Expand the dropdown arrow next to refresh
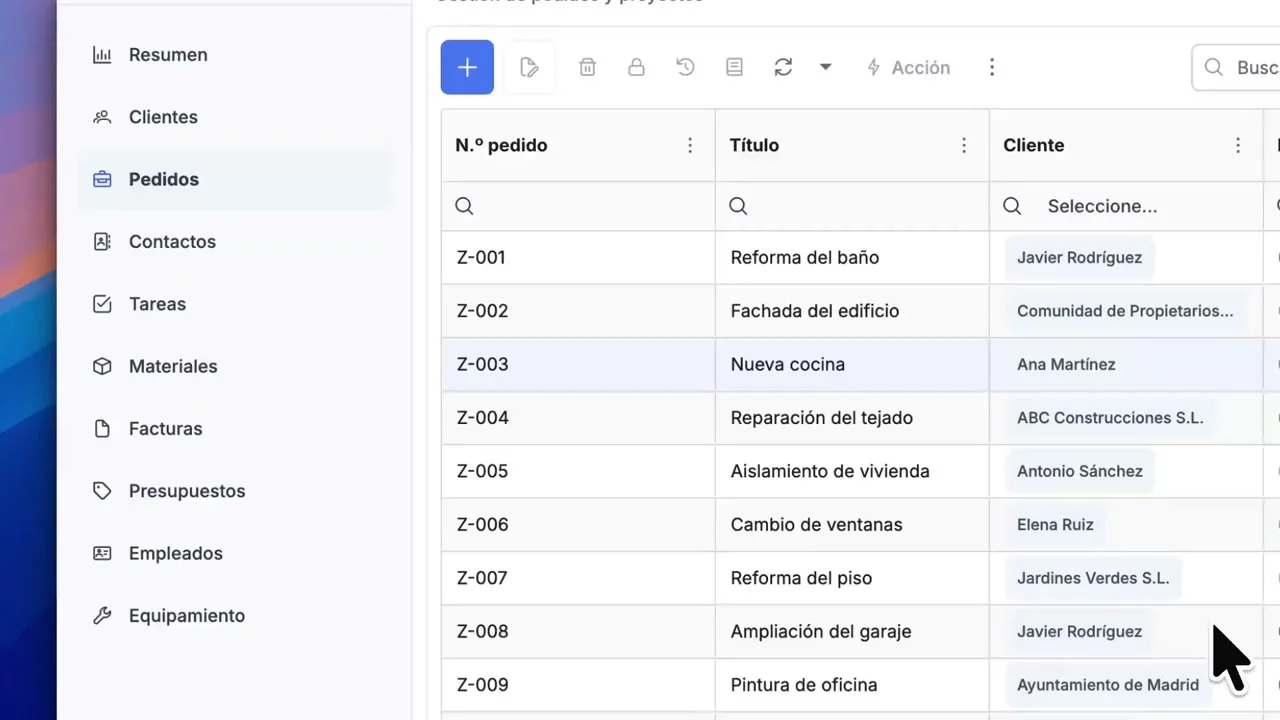The width and height of the screenshot is (1280, 720). (825, 67)
